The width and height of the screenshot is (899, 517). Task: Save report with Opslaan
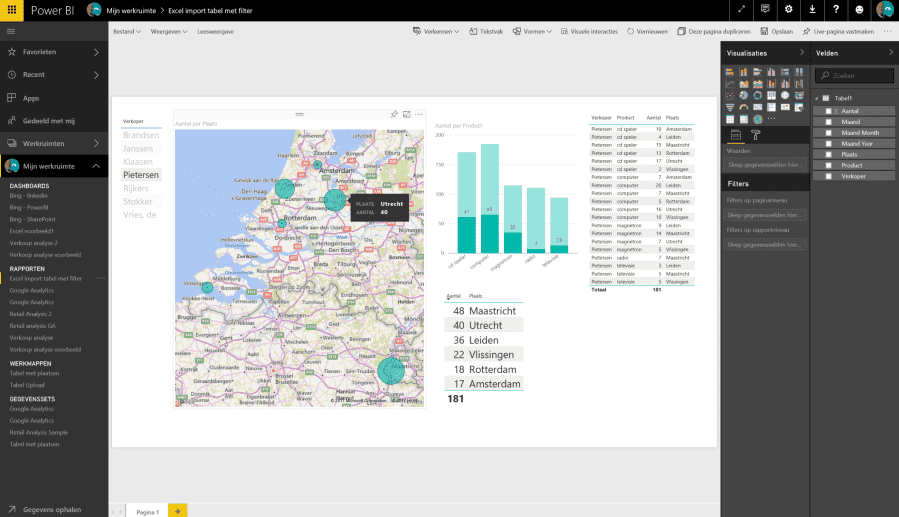coord(777,32)
